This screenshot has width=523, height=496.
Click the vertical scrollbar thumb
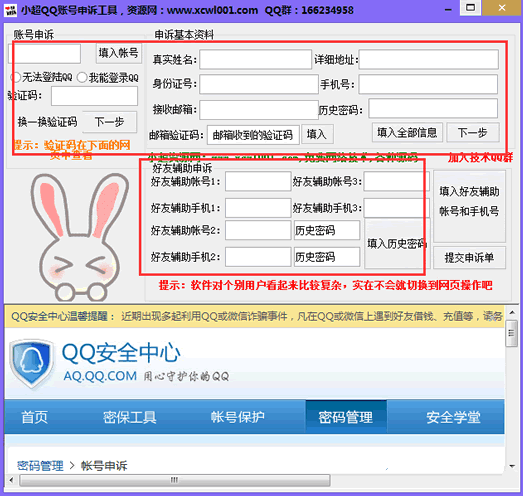pos(512,333)
